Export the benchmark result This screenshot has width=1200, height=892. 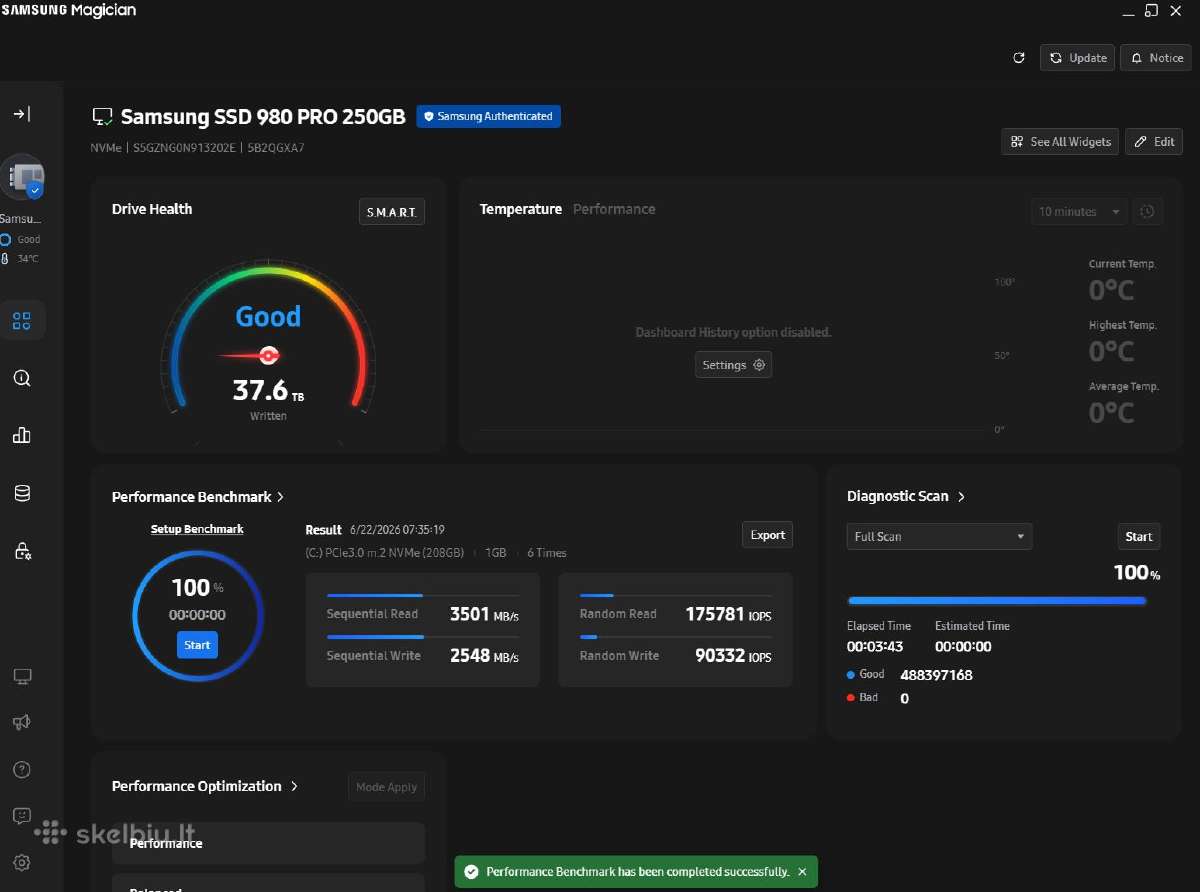768,535
